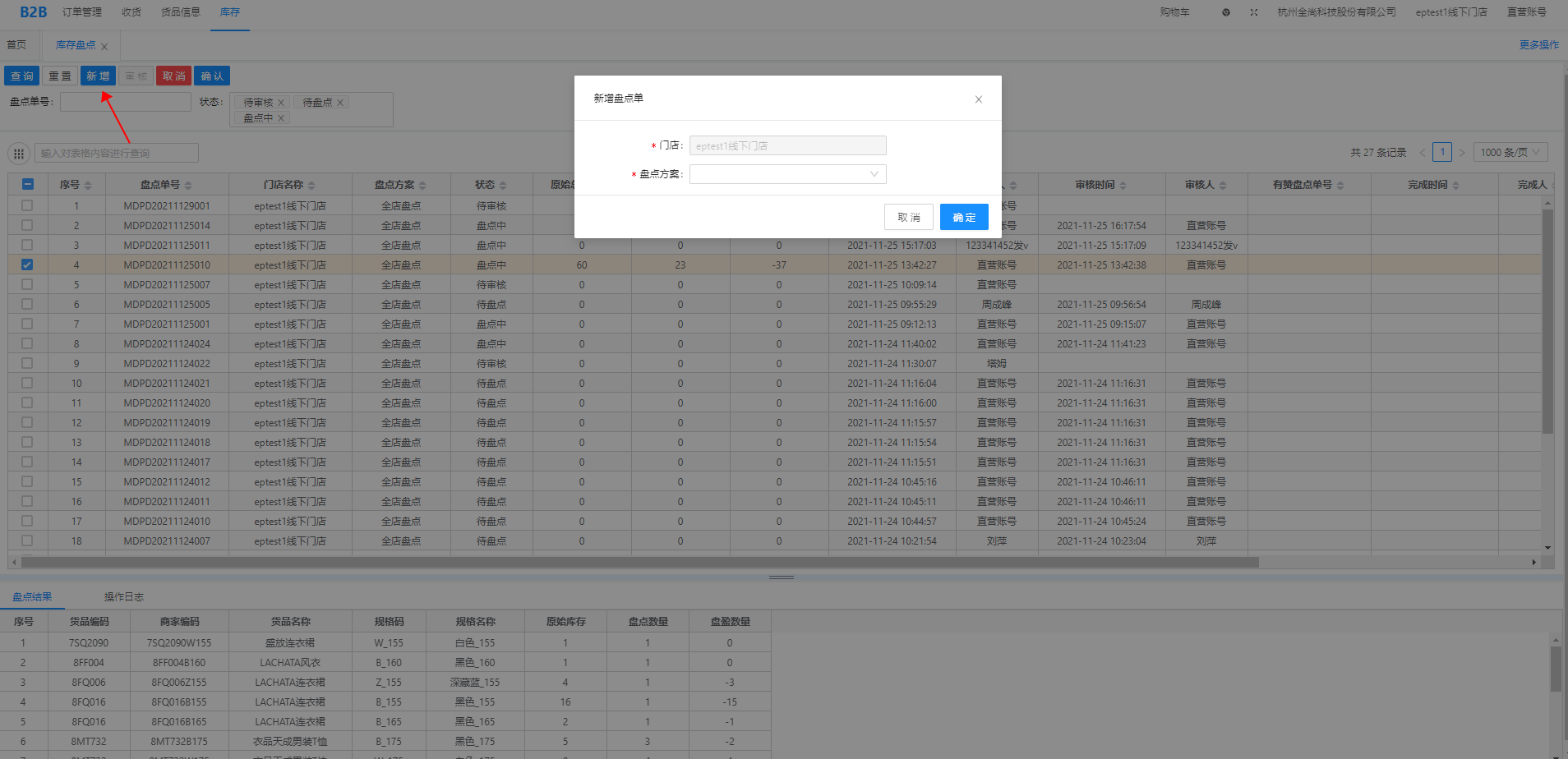
Task: Switch to the 操作日志 tab
Action: pos(123,597)
